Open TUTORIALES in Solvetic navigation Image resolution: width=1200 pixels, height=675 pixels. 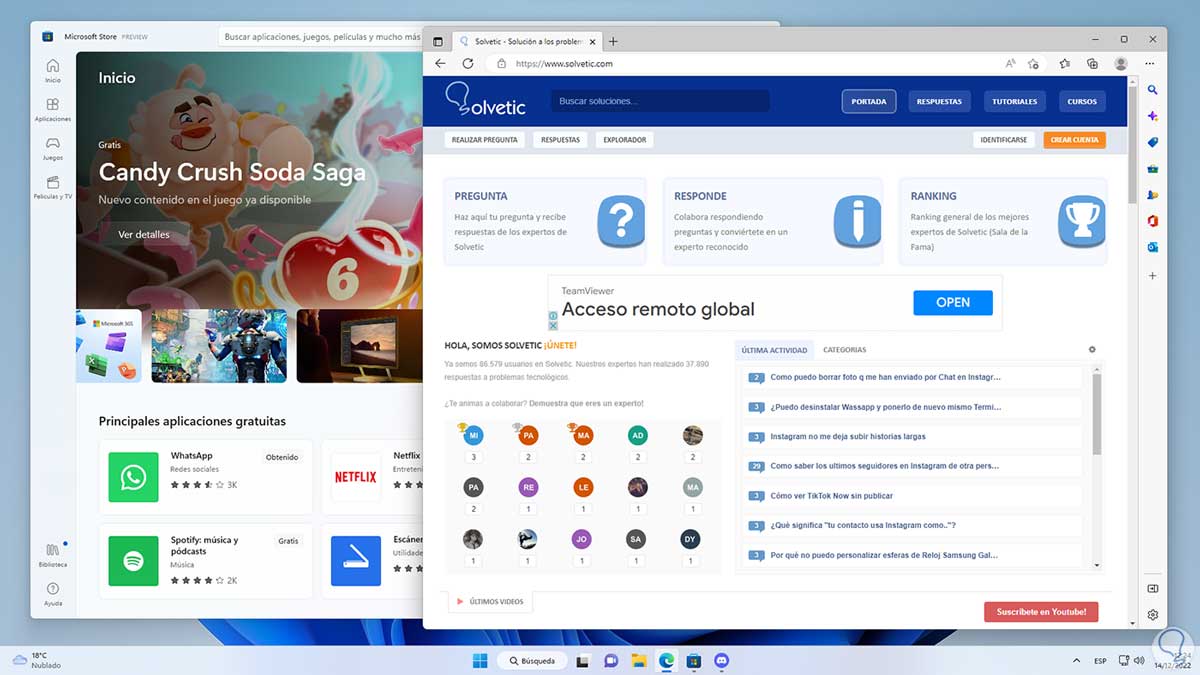point(1014,101)
